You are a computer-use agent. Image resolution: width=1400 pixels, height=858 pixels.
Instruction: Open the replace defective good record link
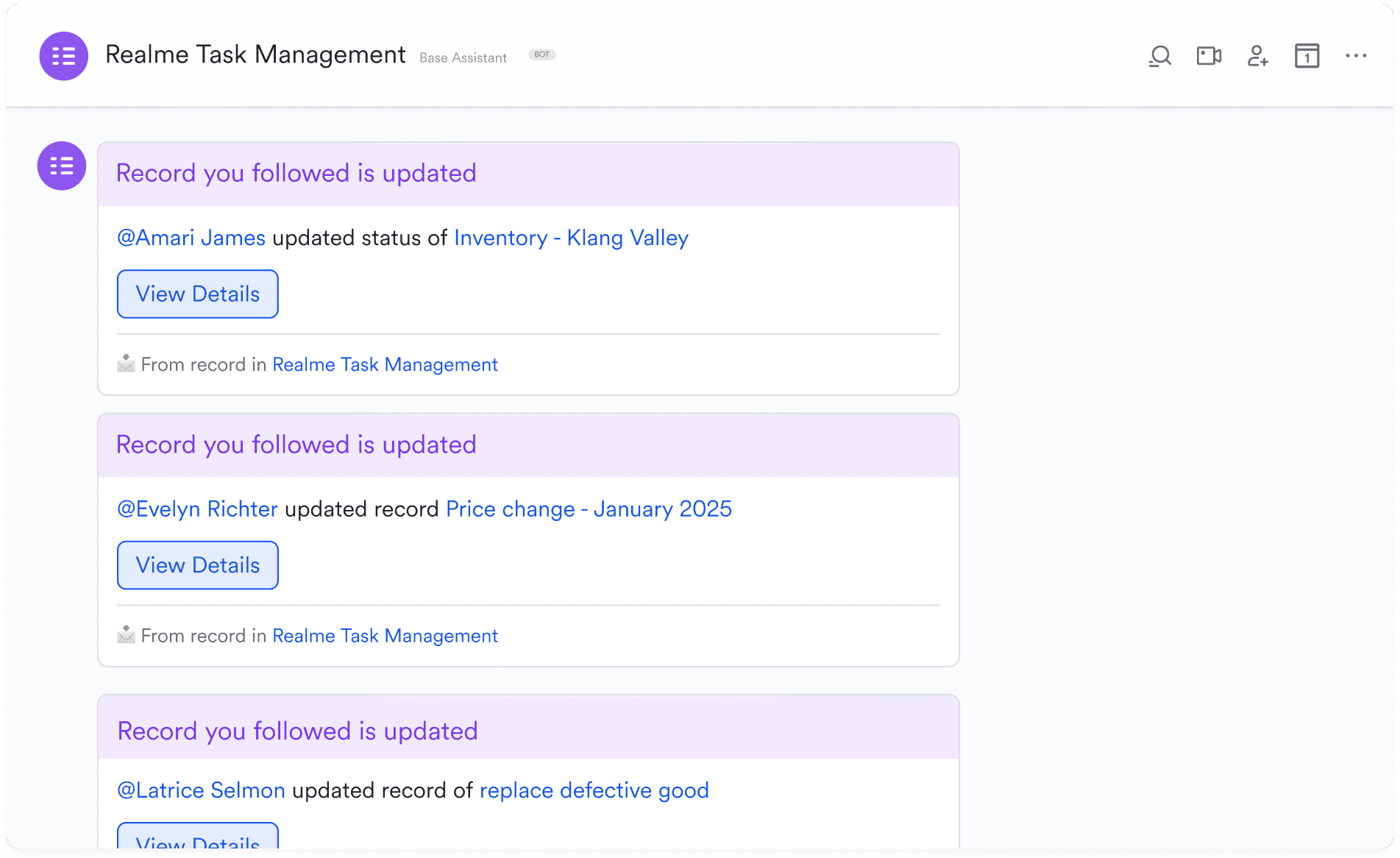(594, 790)
